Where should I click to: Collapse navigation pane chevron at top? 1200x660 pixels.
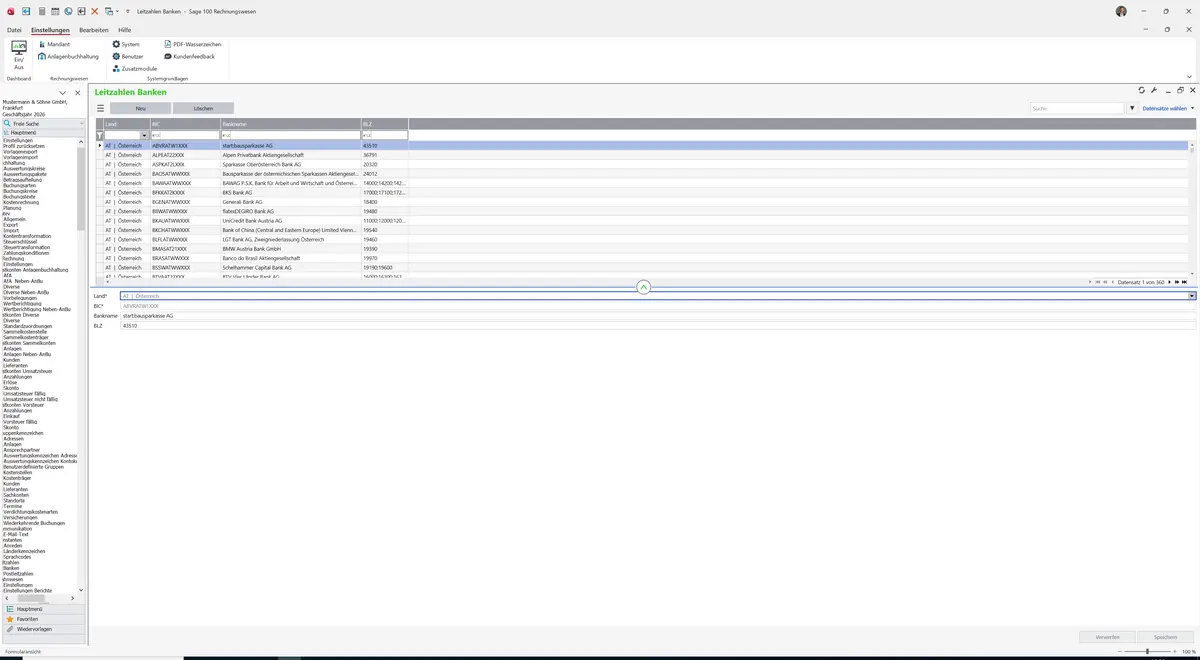pos(63,93)
